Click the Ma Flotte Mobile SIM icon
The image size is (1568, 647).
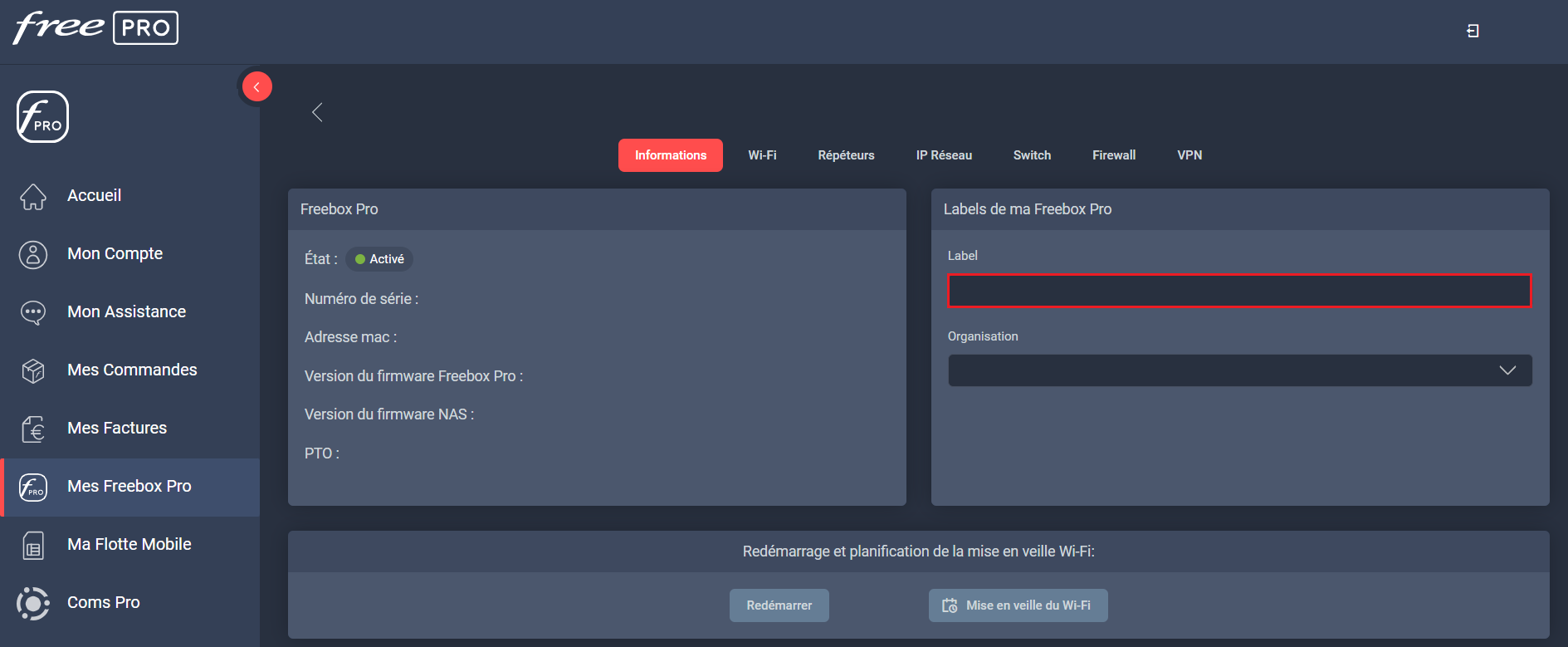(x=33, y=545)
